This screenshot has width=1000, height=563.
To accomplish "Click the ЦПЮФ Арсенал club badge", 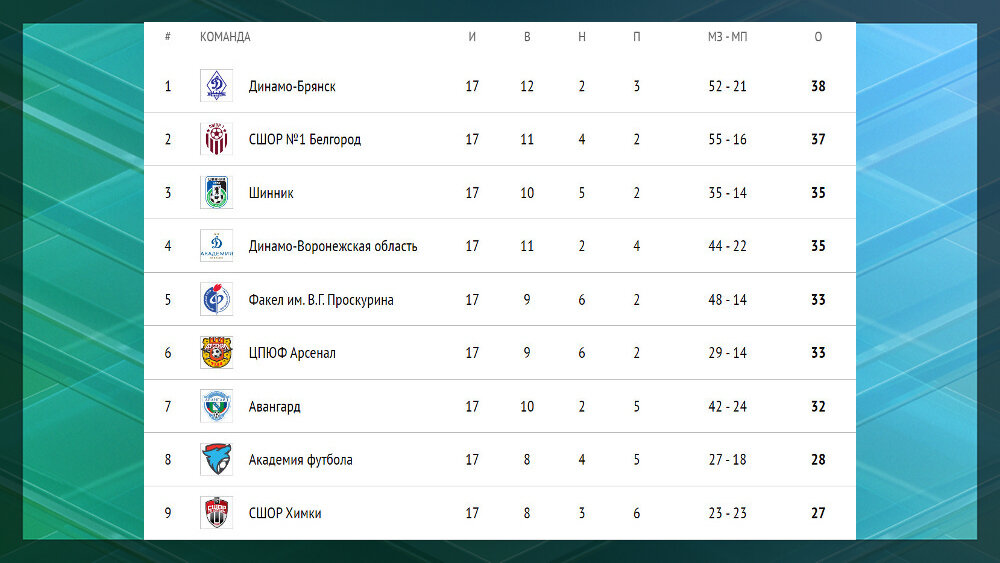I will [216, 353].
